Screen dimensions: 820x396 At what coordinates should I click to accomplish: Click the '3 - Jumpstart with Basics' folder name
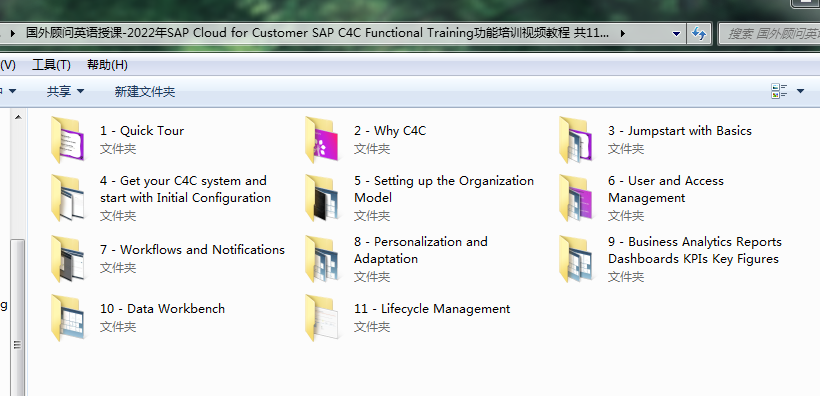point(679,131)
